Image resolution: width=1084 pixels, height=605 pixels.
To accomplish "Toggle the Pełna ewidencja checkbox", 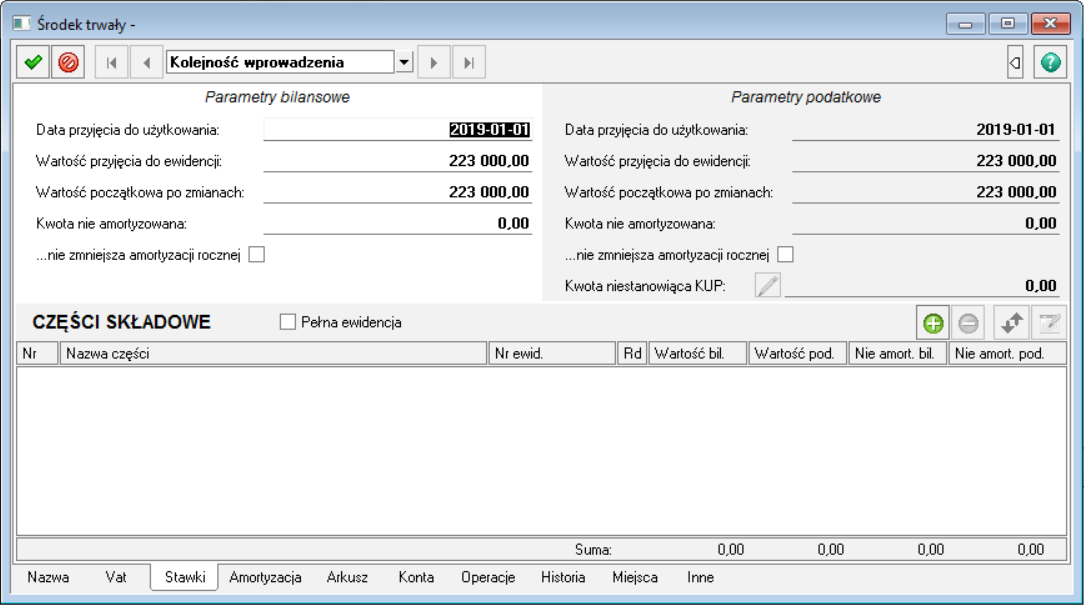I will [x=288, y=322].
